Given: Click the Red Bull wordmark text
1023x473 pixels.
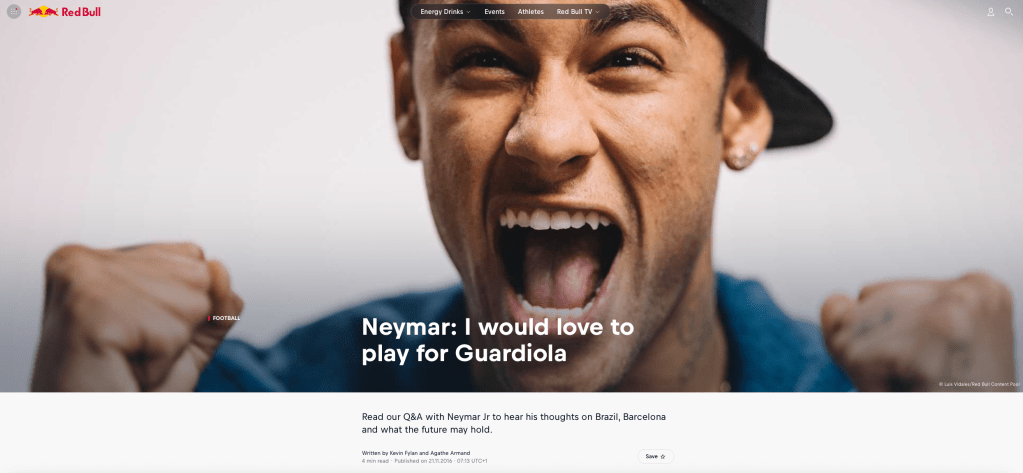Looking at the screenshot, I should (x=81, y=12).
